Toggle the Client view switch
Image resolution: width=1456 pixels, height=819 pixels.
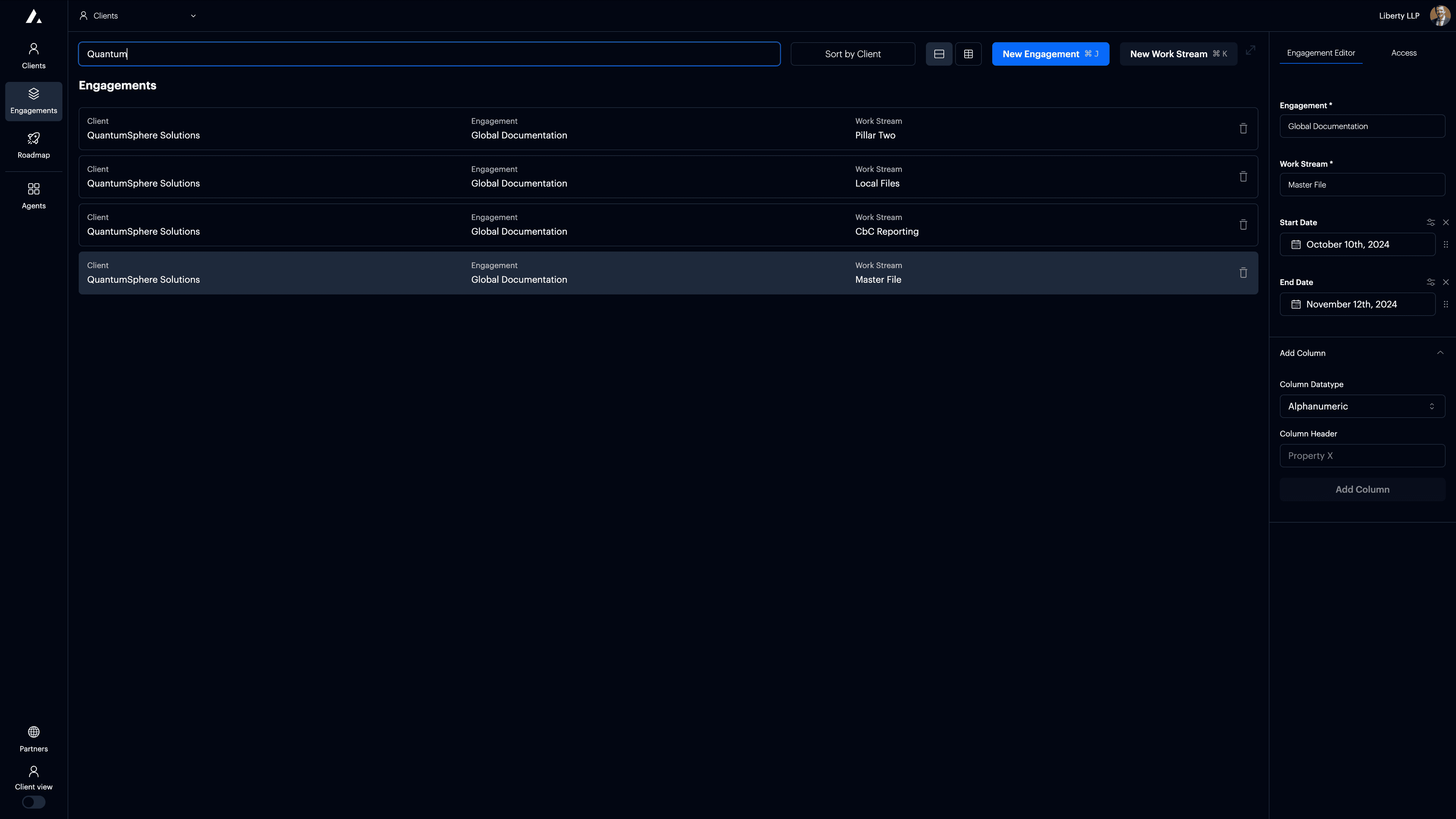click(x=33, y=802)
